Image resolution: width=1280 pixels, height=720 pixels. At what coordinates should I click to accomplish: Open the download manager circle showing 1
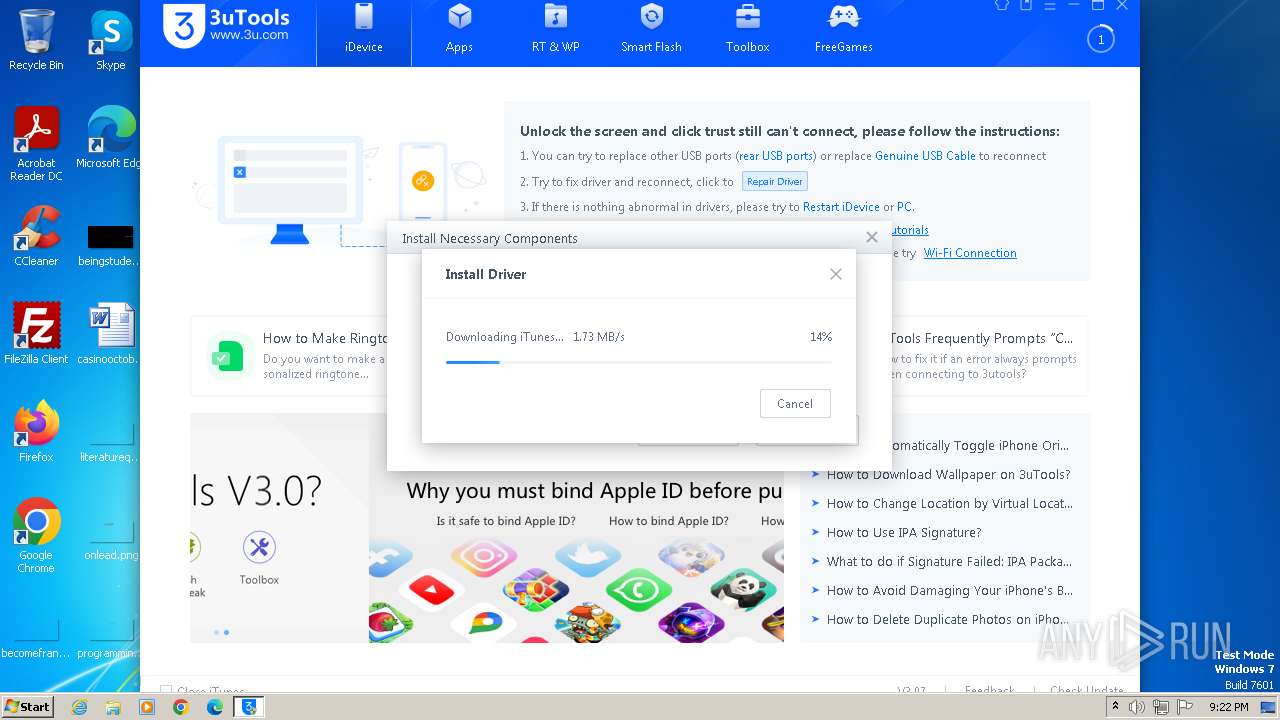(x=1100, y=40)
